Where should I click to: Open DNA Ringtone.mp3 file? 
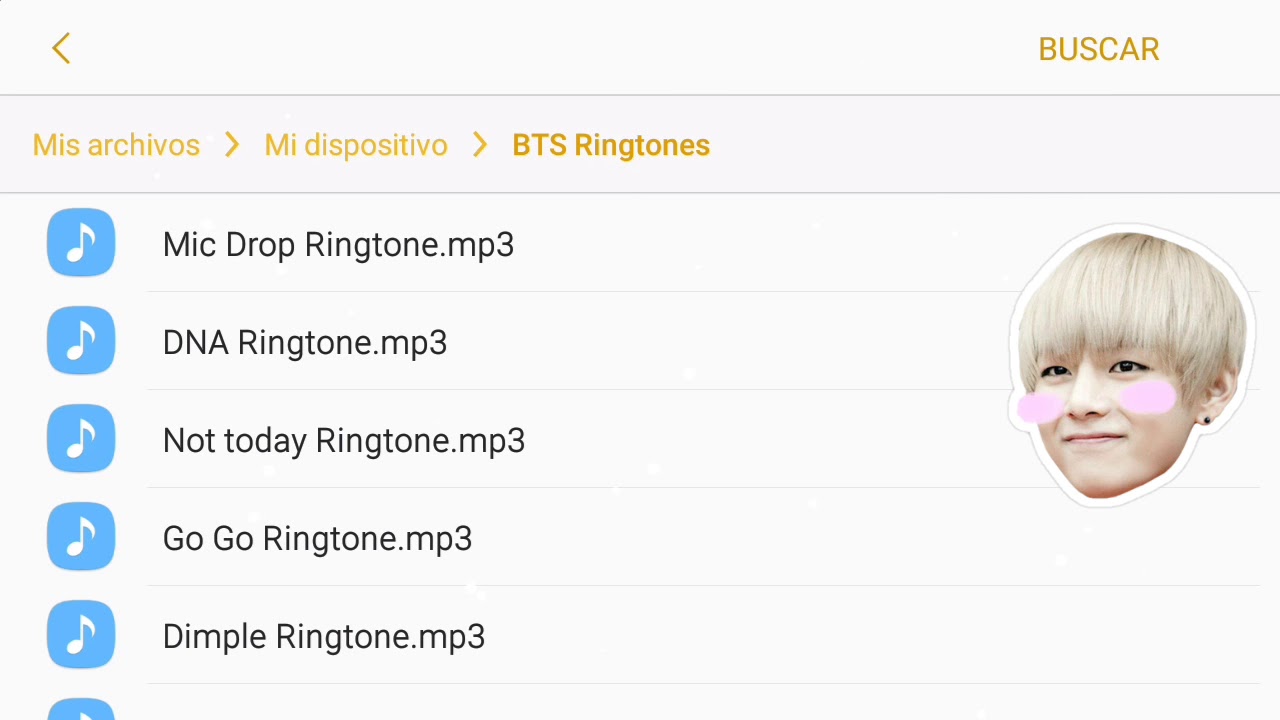[305, 343]
